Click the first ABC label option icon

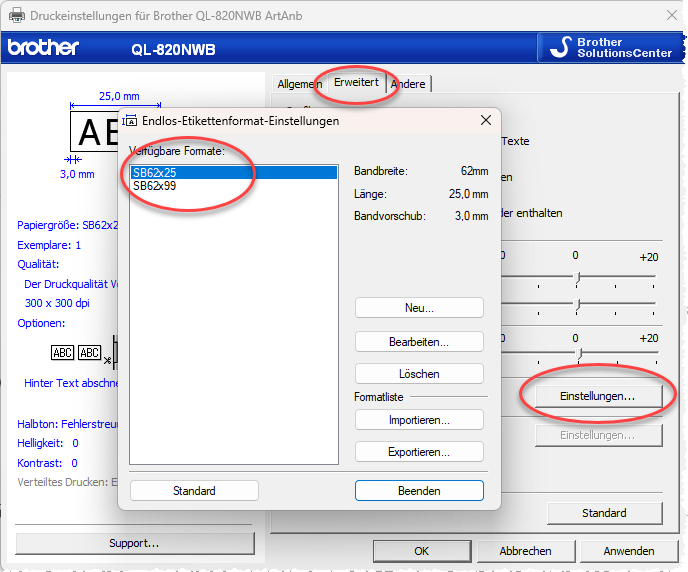pos(62,353)
